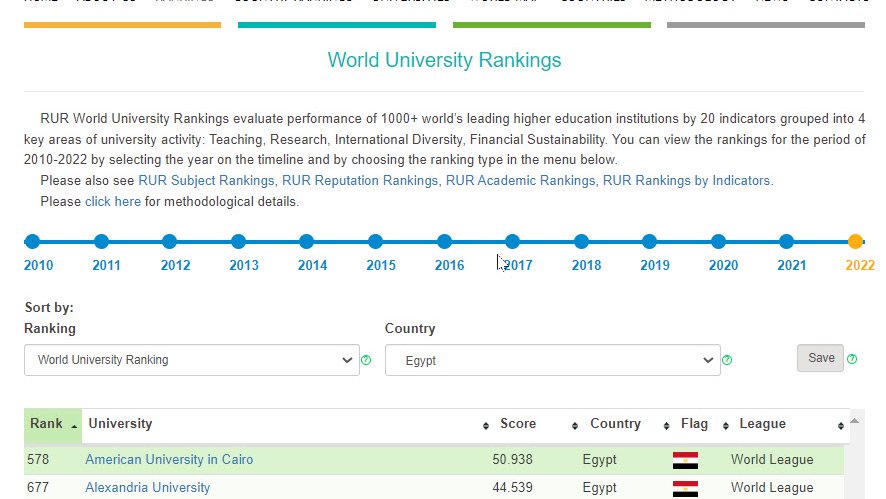Open RUR Reputation Rankings link
Viewport: 886px width, 499px height.
click(361, 181)
